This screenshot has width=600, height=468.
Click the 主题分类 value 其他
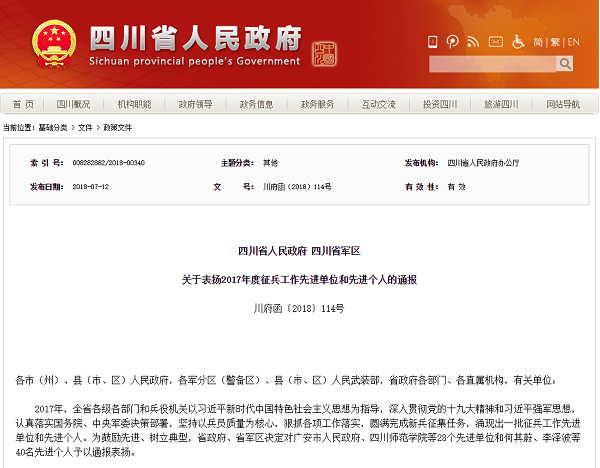point(270,163)
